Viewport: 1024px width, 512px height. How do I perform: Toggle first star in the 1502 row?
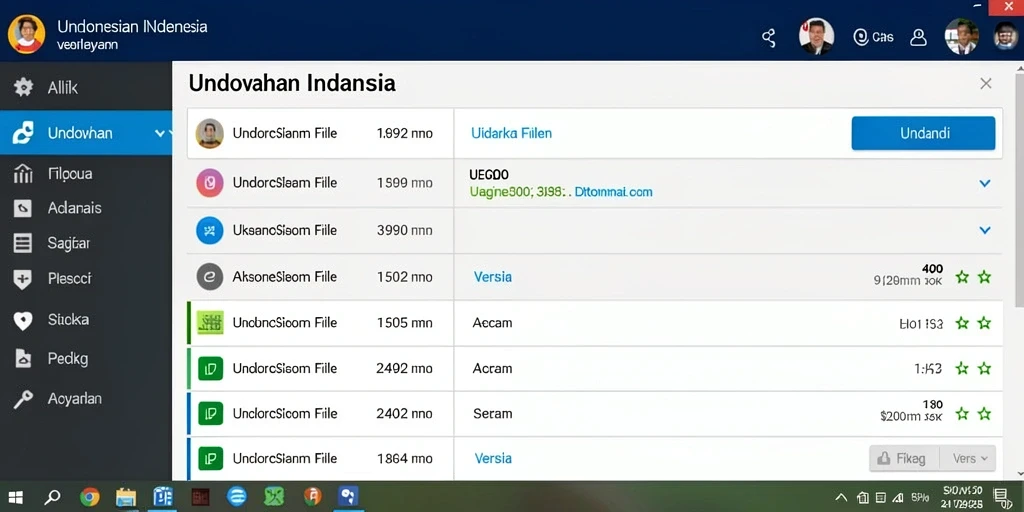coord(962,277)
